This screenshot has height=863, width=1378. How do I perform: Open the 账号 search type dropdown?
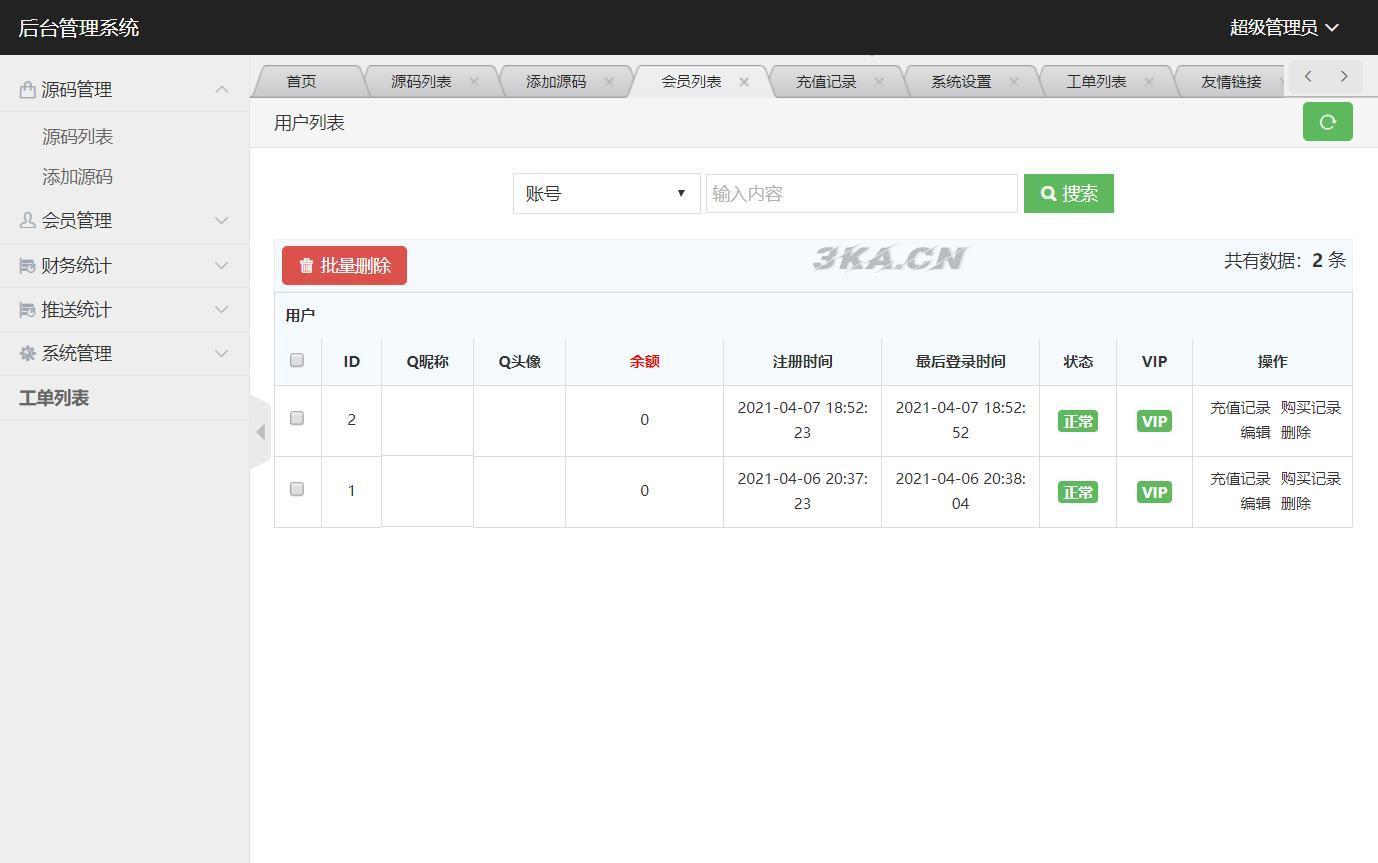[606, 194]
